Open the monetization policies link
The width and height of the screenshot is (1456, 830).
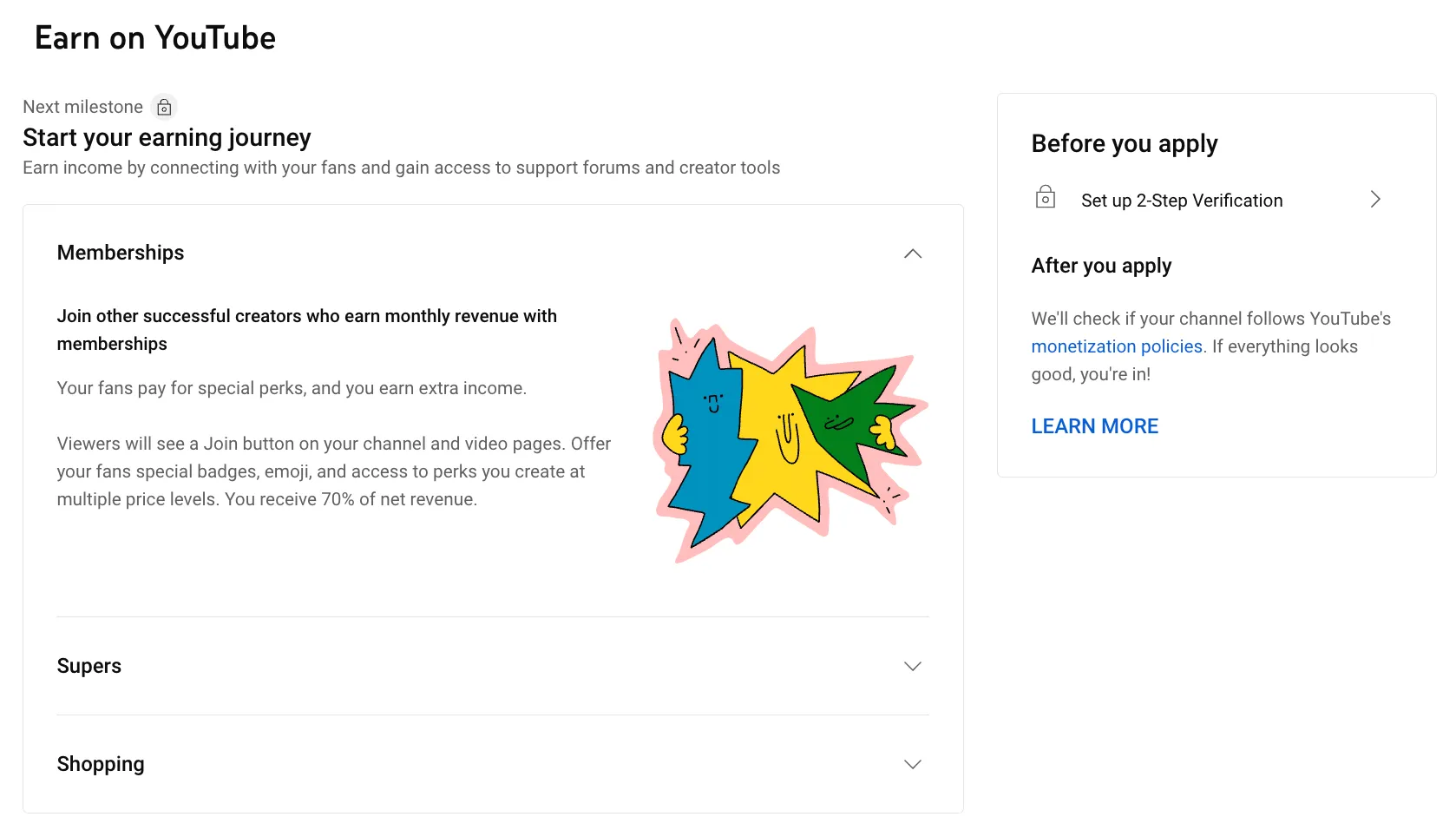[1117, 346]
